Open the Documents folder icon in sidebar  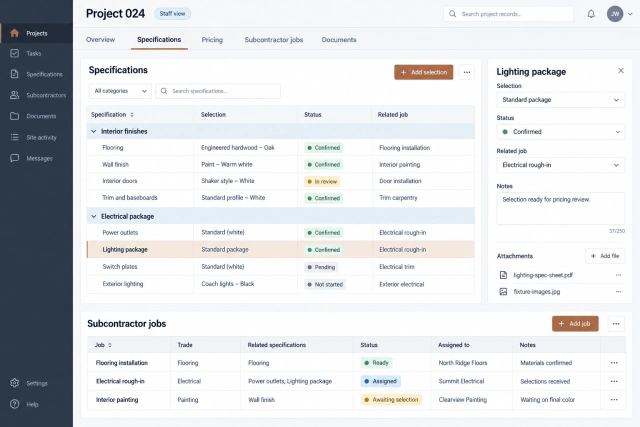[x=14, y=116]
